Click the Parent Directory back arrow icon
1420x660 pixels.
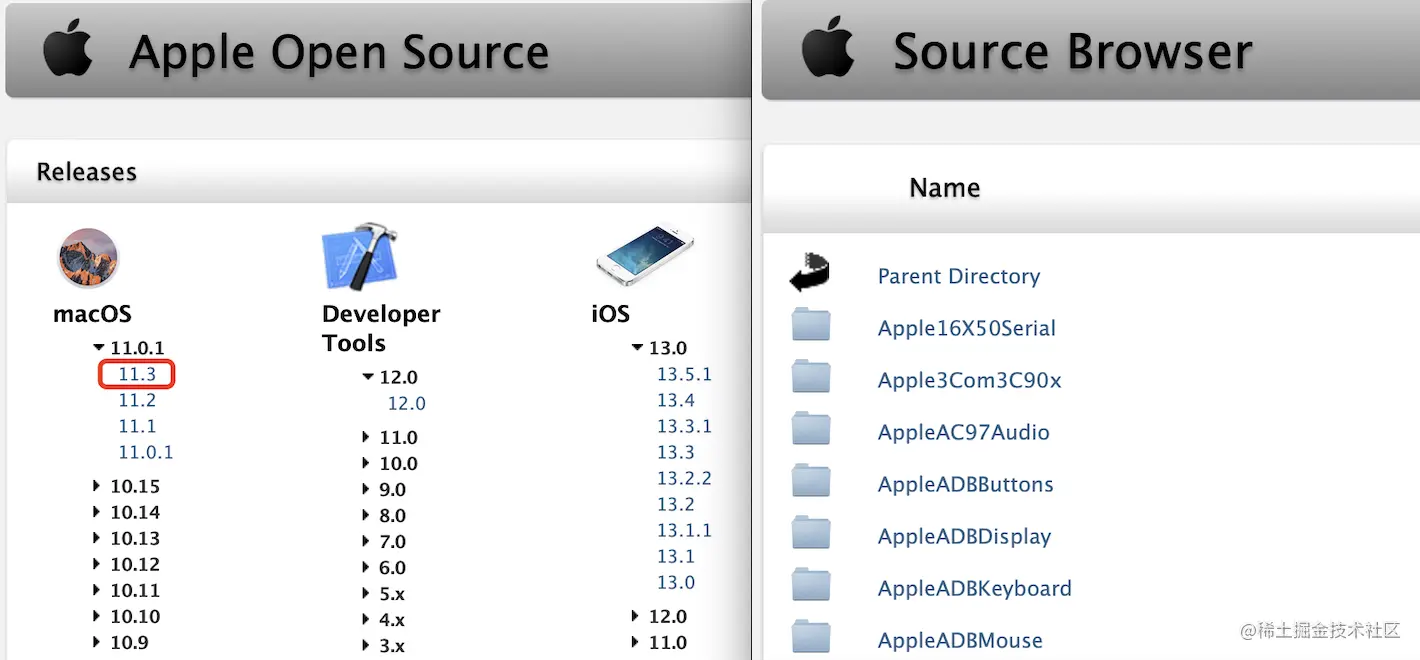(811, 273)
